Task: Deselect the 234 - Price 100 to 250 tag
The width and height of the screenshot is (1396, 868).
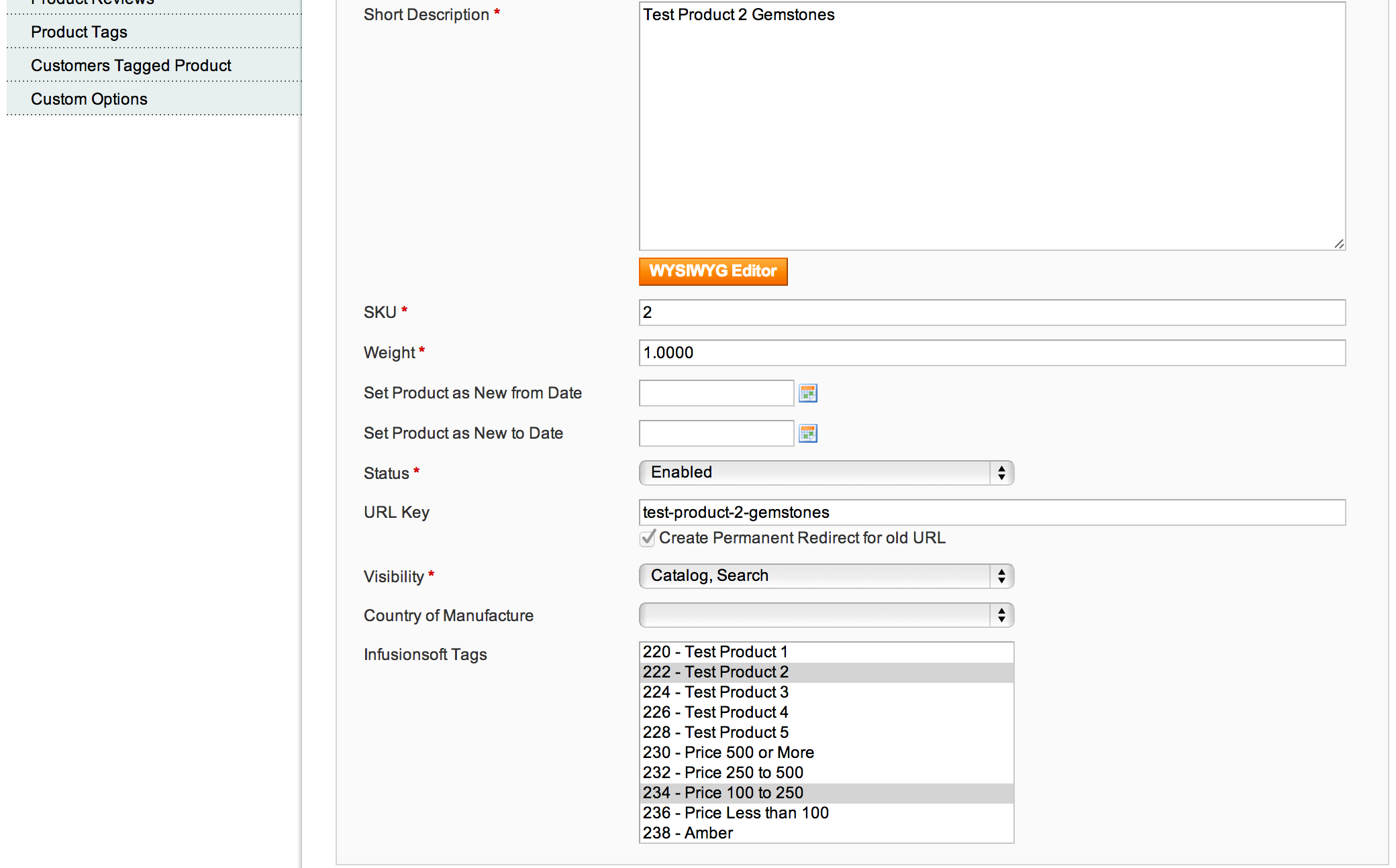Action: pos(722,792)
